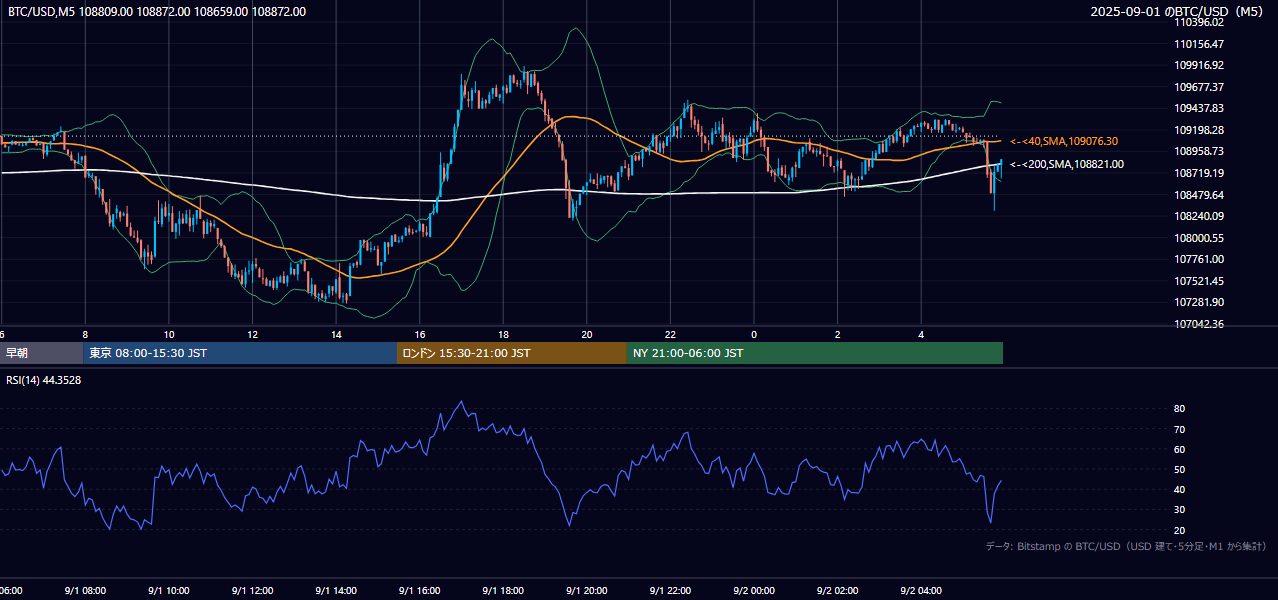Click price axis value 107281.90

[1199, 302]
